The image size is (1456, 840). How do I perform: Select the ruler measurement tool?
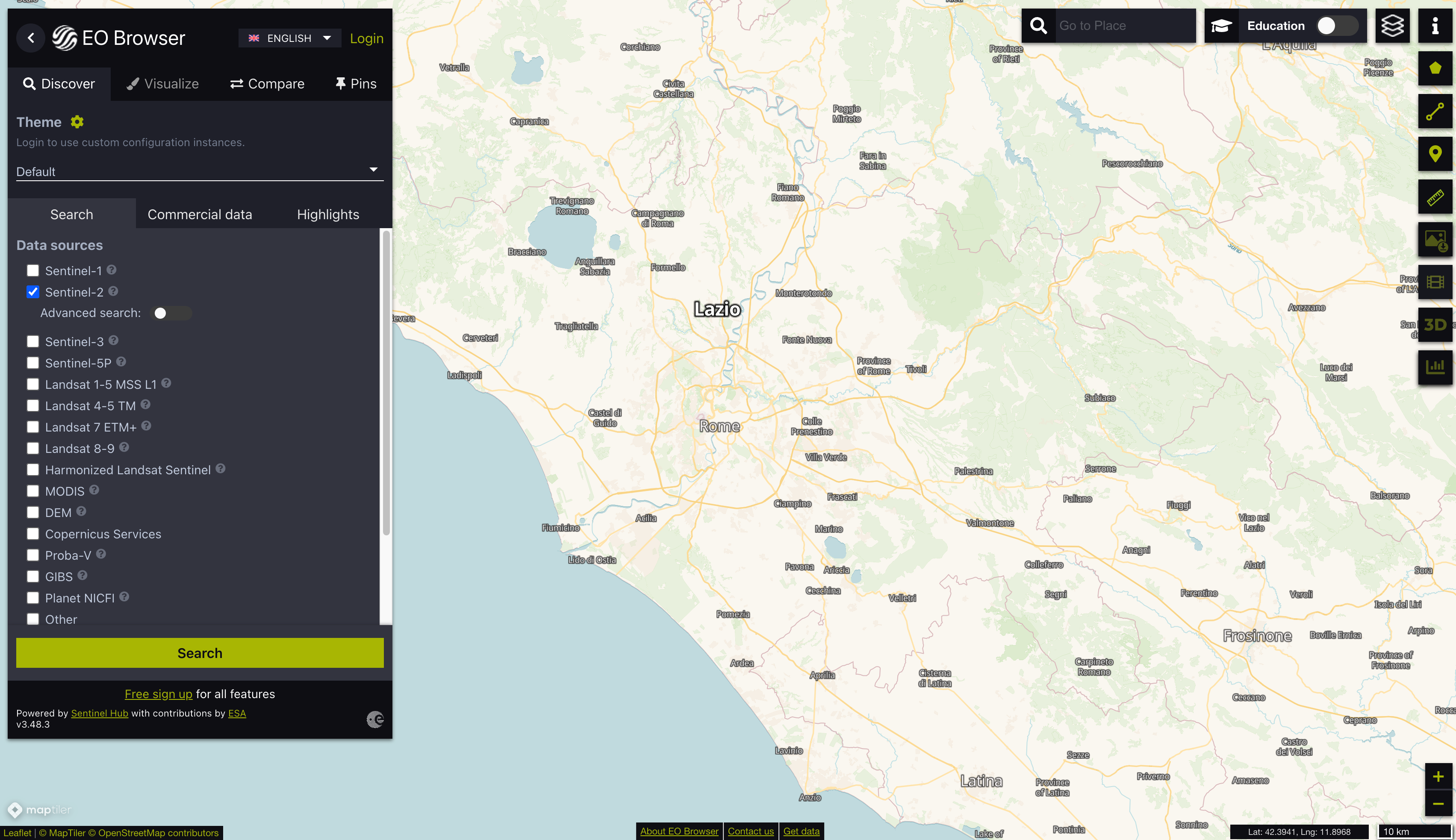(1435, 197)
